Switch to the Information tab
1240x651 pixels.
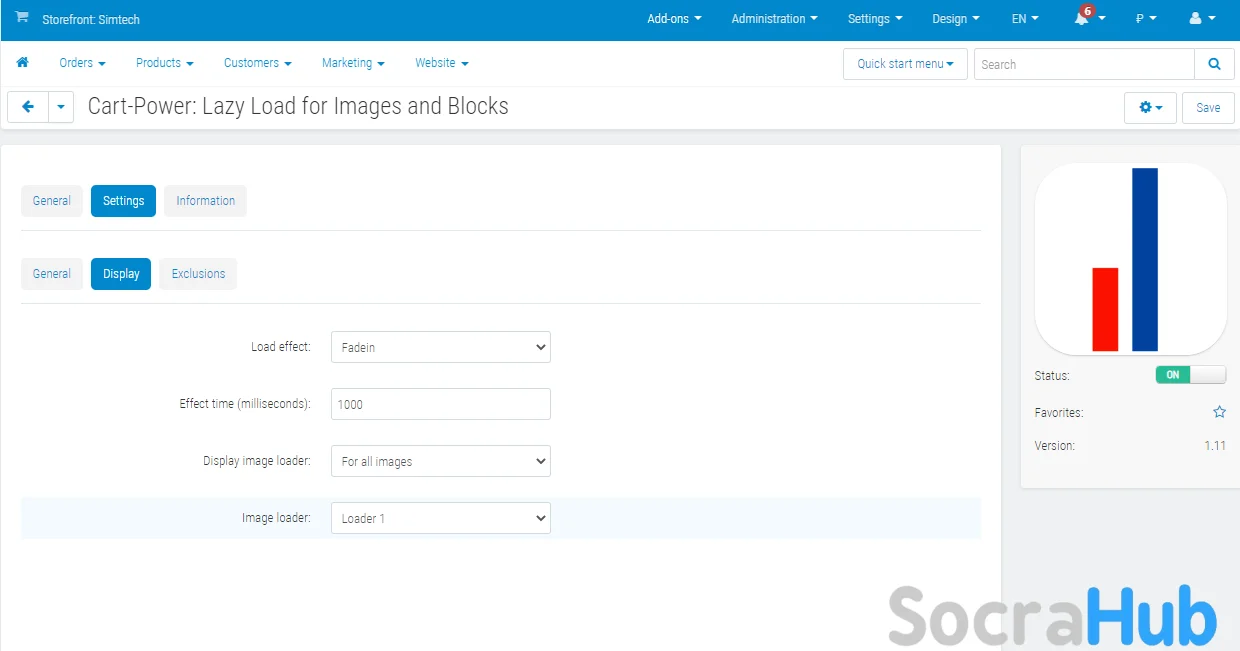(x=205, y=201)
